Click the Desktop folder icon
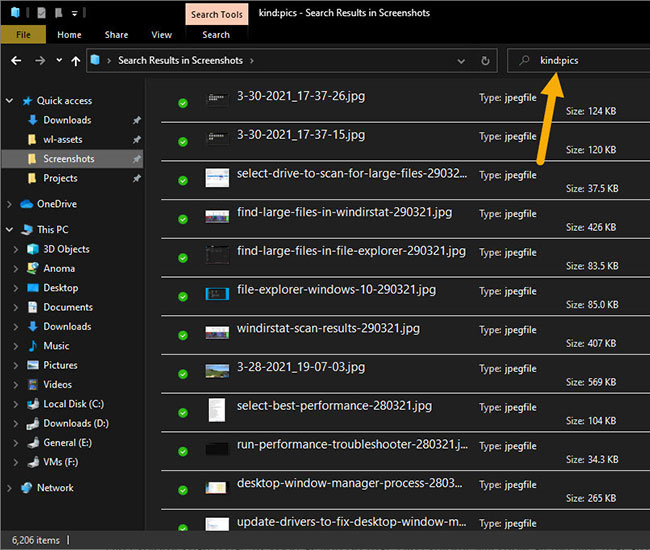 (x=33, y=288)
